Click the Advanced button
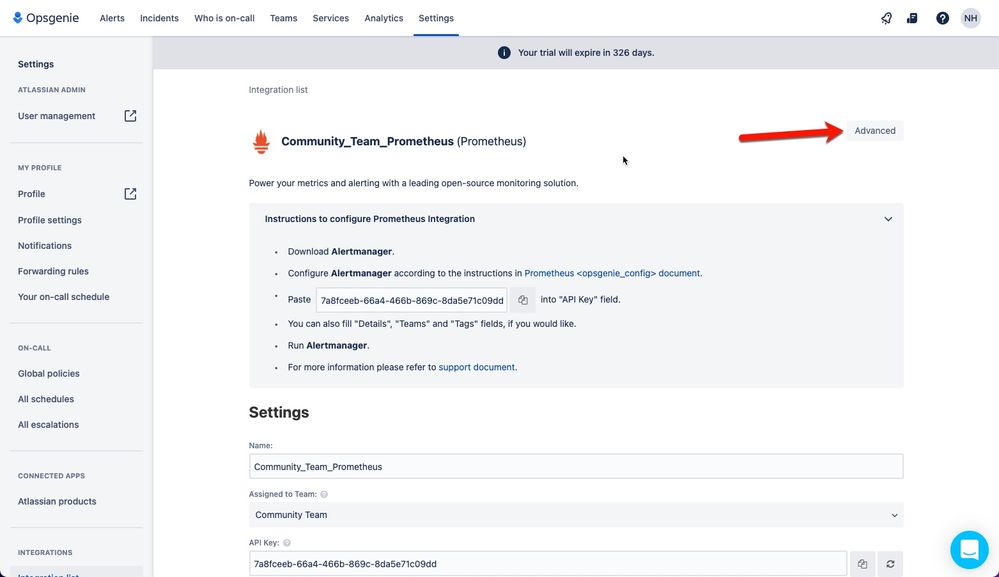999x577 pixels. point(875,131)
